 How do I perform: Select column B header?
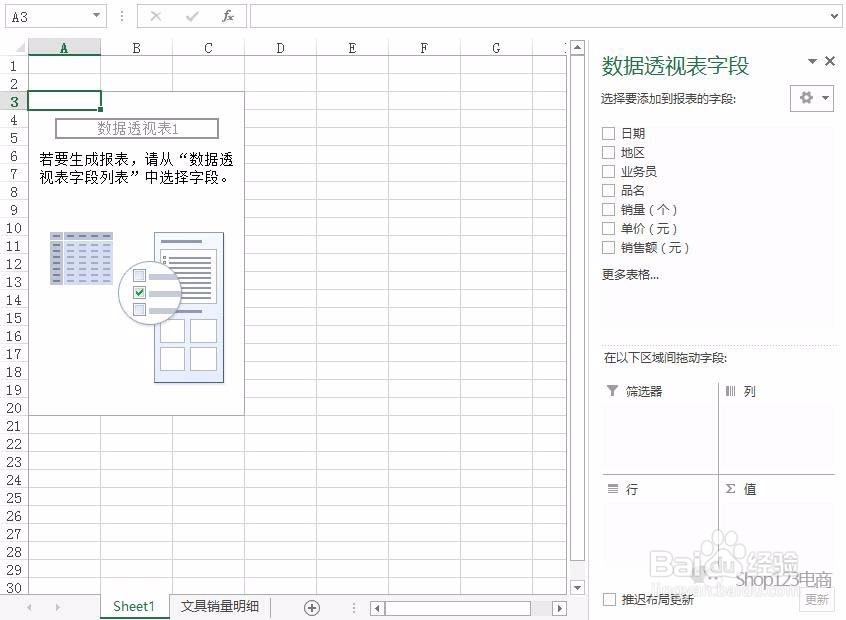click(x=137, y=48)
